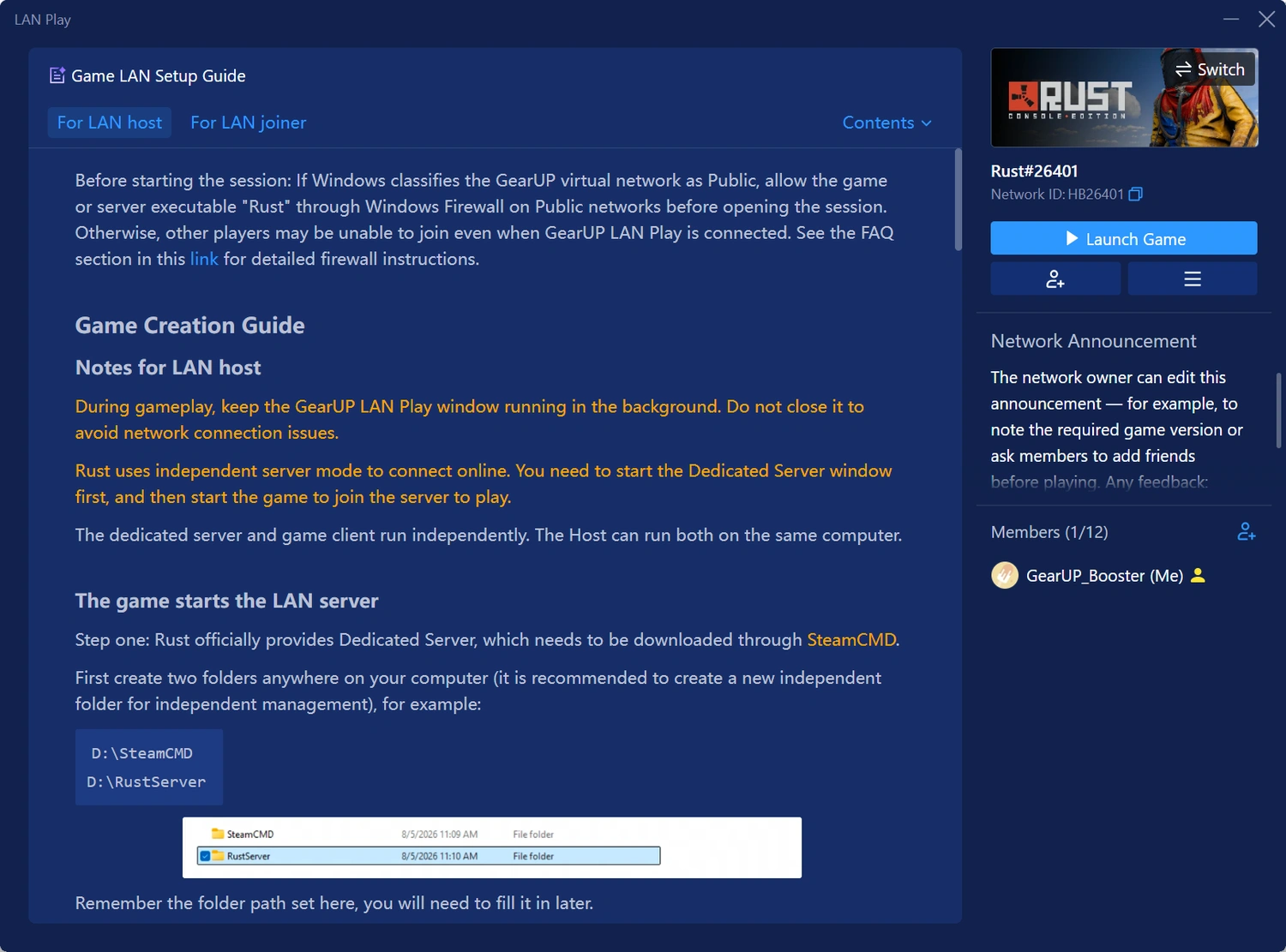
Task: Open the SteamCMD link
Action: pyautogui.click(x=851, y=640)
